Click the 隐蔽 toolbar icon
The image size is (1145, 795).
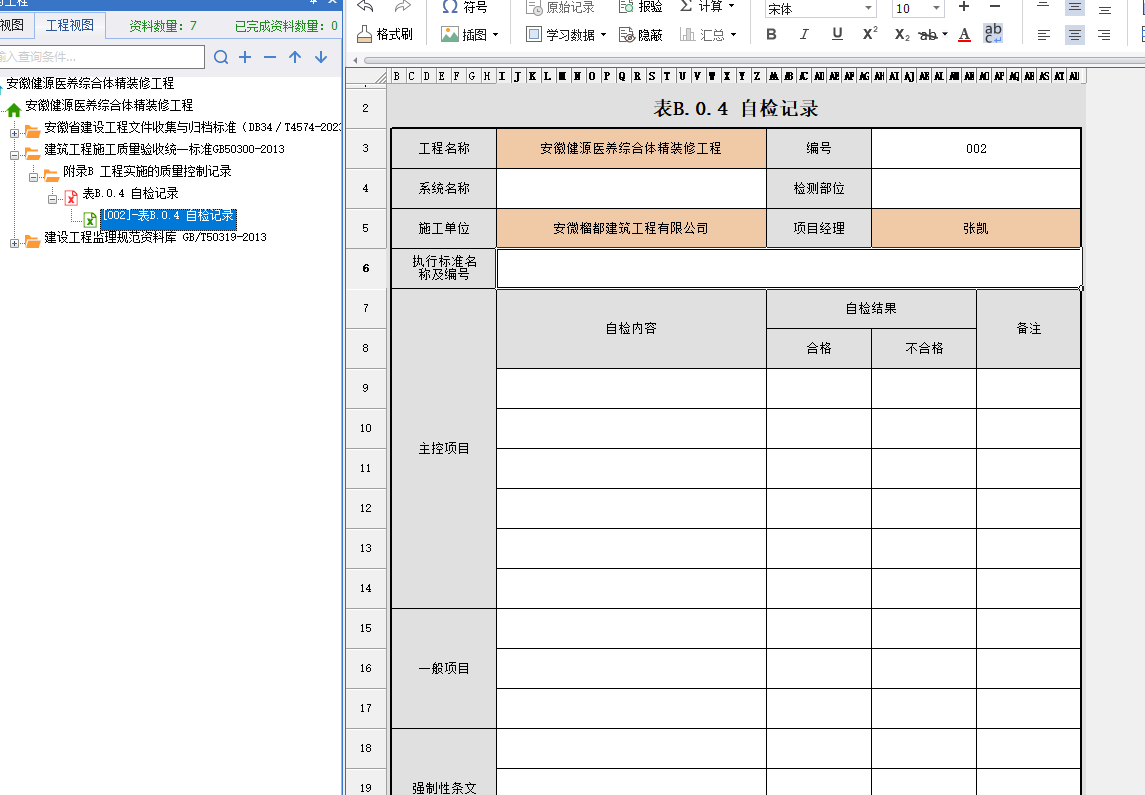tap(640, 35)
